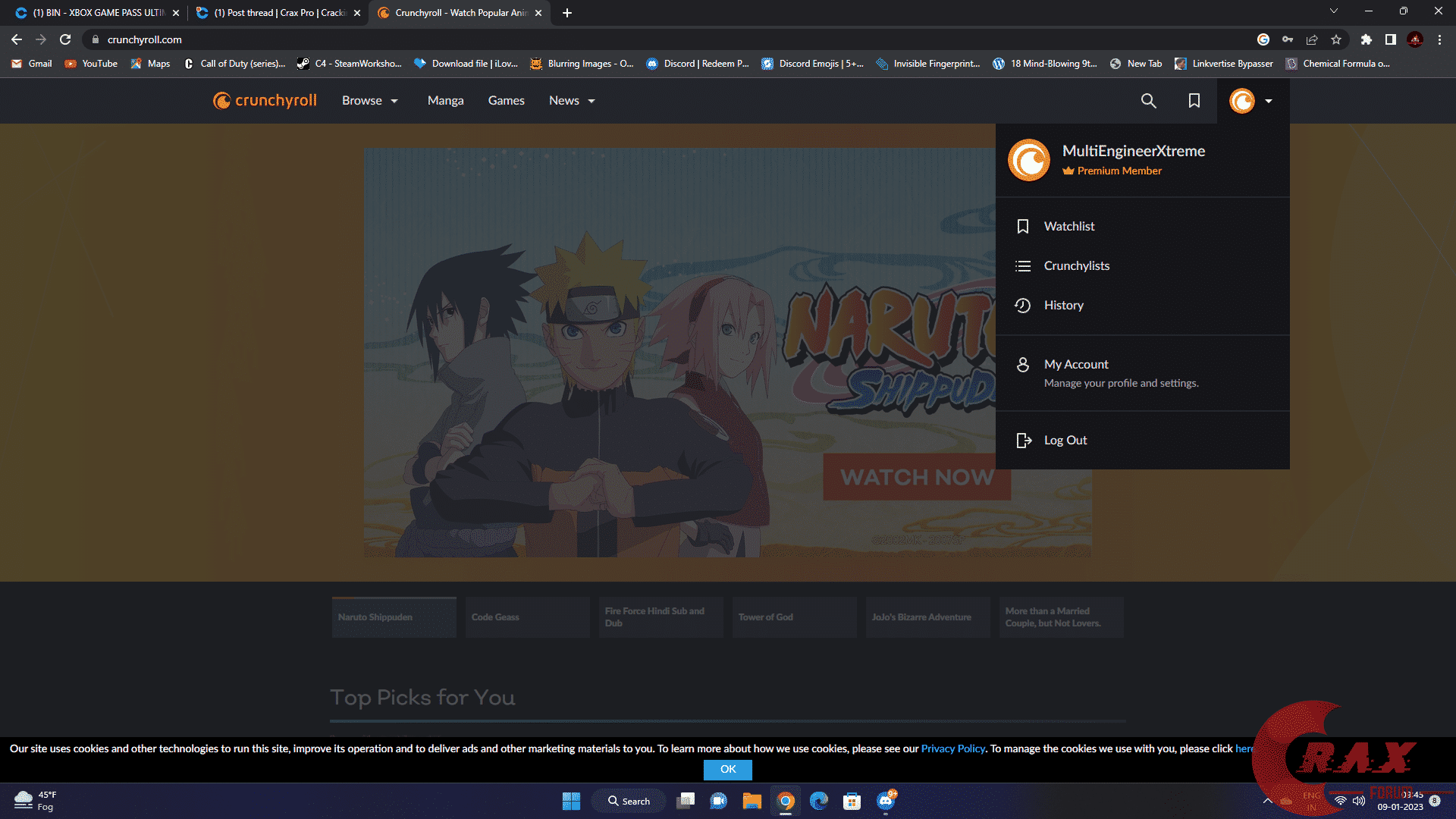The height and width of the screenshot is (819, 1456).
Task: Expand the Browse dropdown
Action: (x=370, y=100)
